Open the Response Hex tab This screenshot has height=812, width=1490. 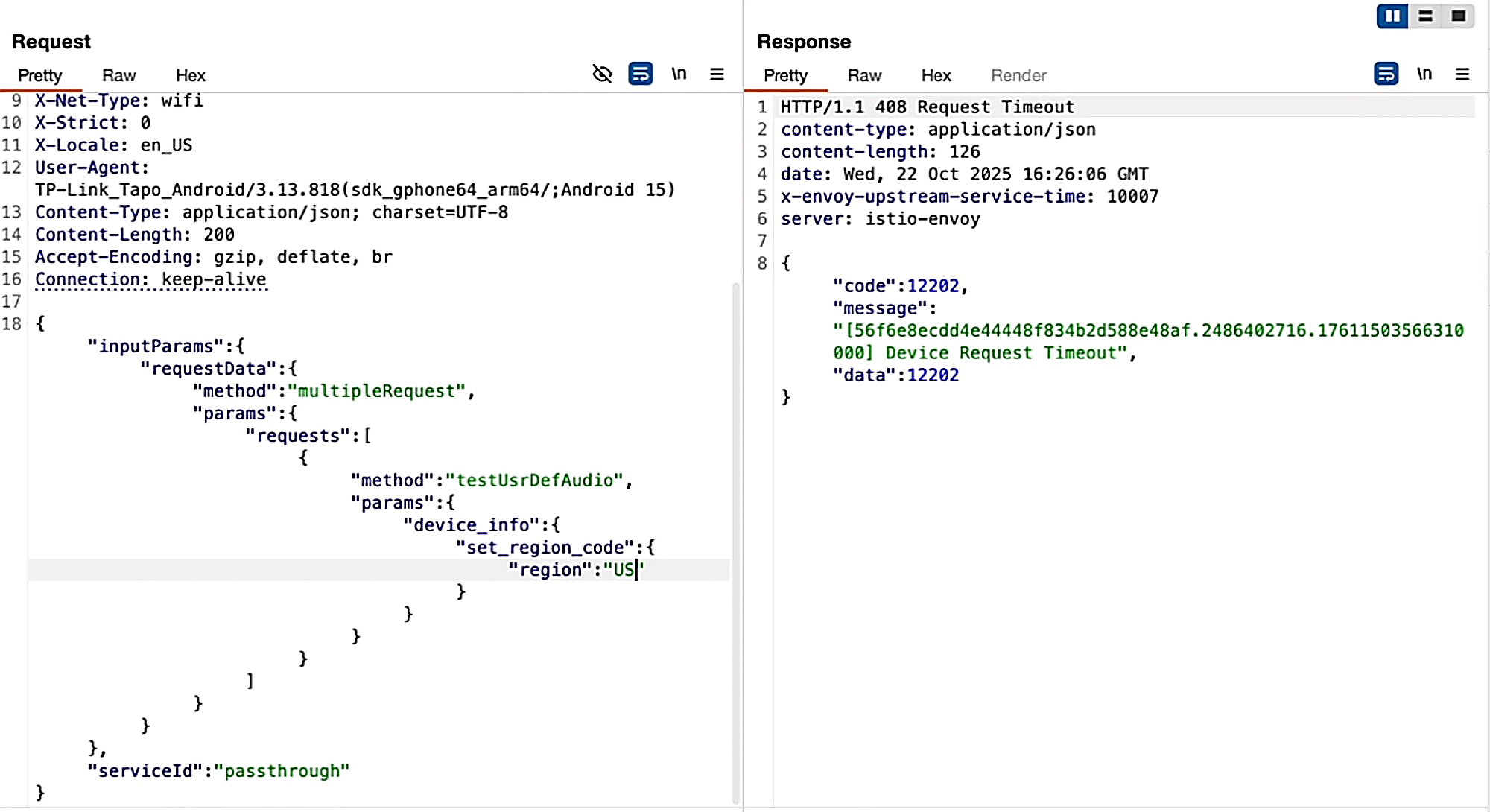(936, 75)
